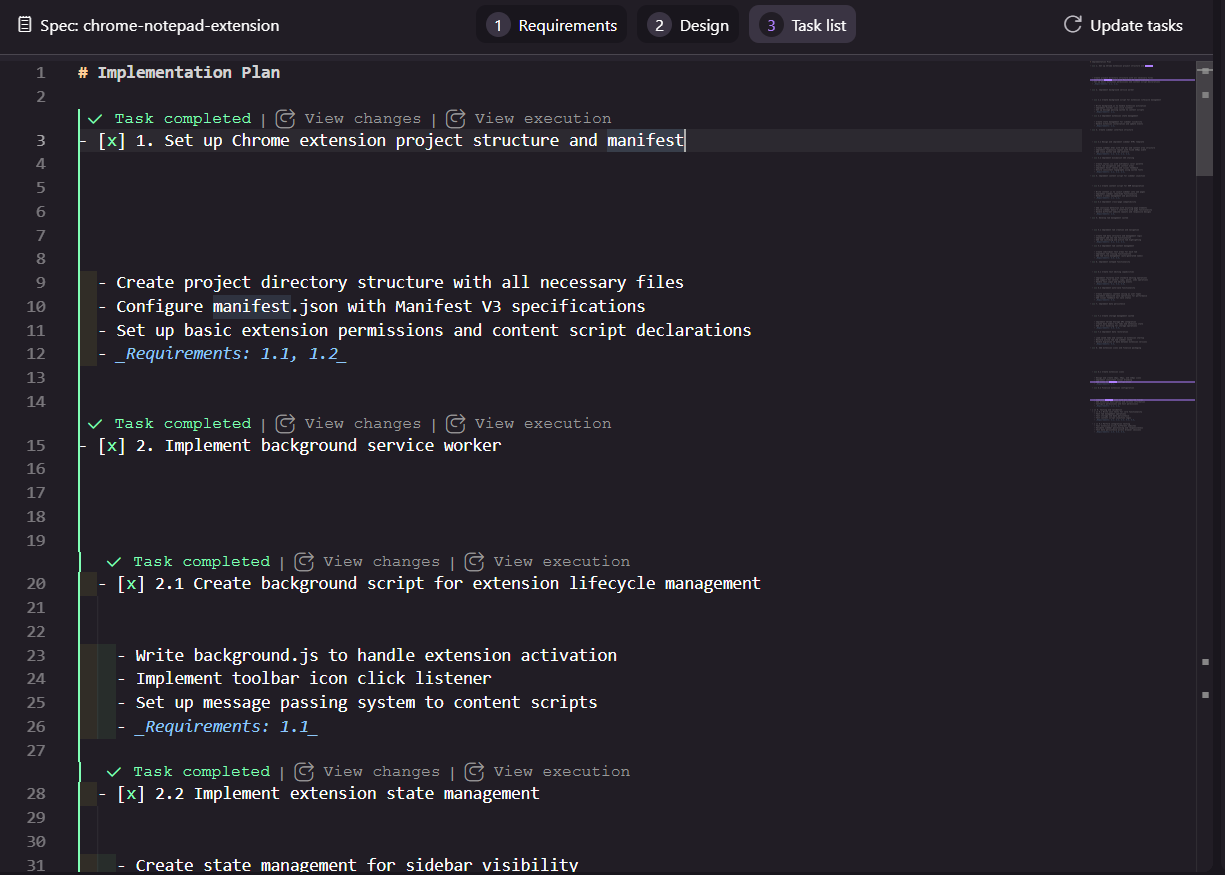Click 'Create state management for sidebar visibility'

click(x=357, y=865)
